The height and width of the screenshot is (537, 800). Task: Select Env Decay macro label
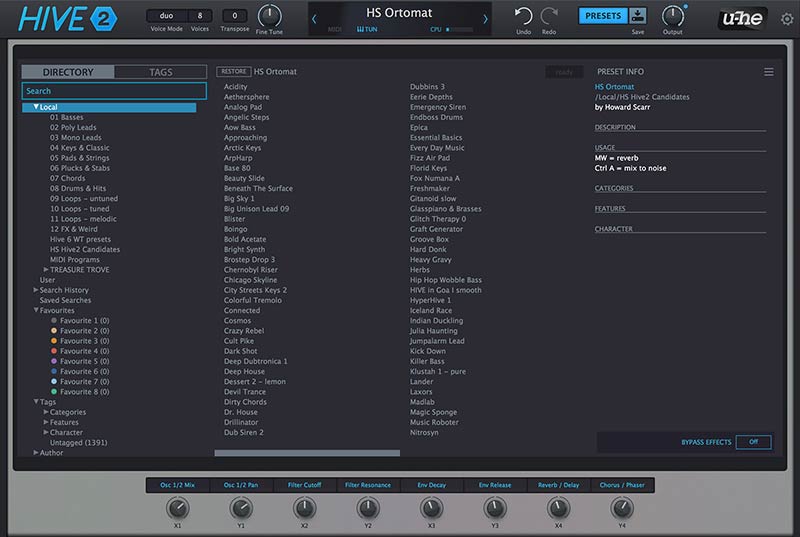click(432, 485)
